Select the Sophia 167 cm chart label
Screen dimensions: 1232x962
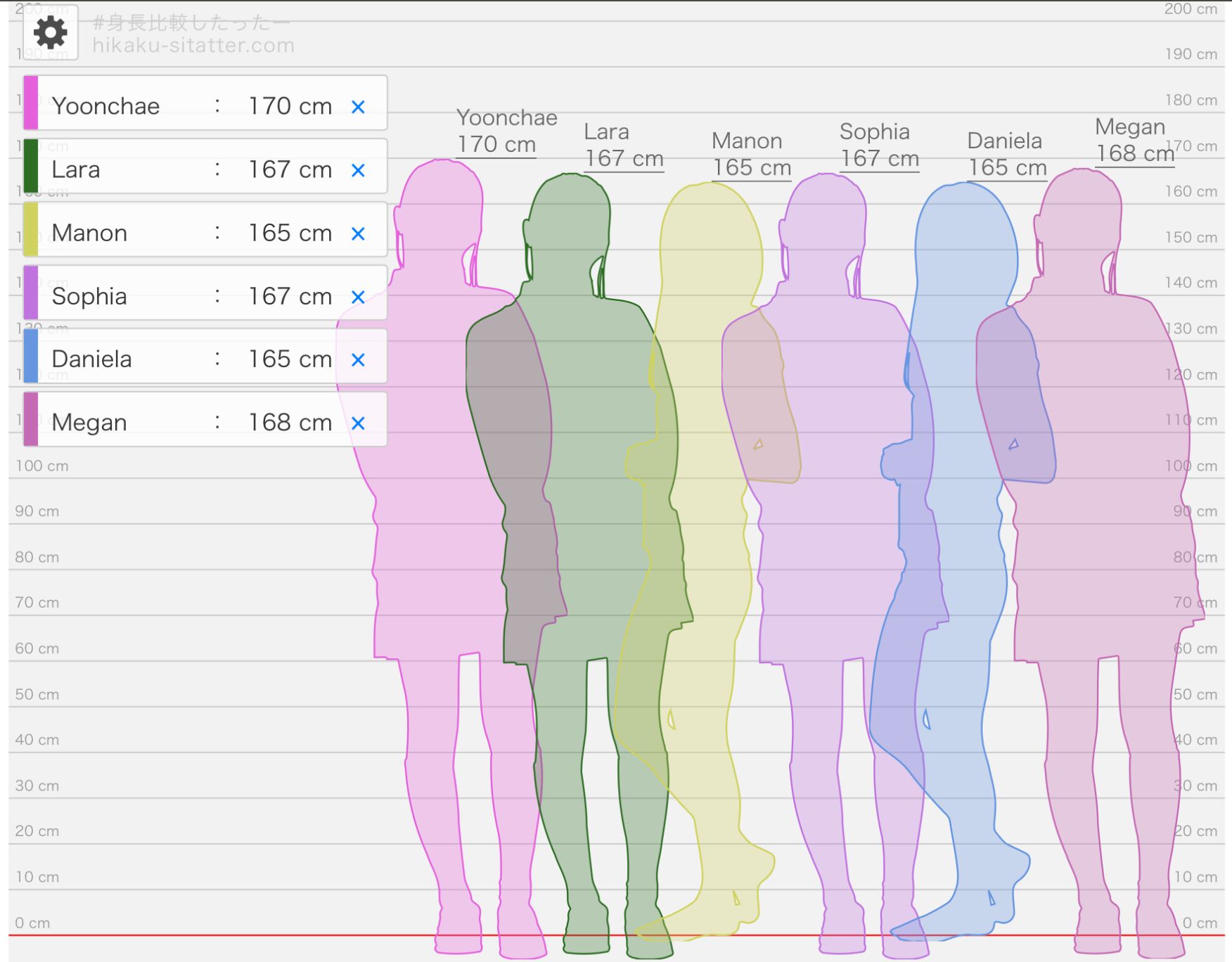[x=879, y=145]
